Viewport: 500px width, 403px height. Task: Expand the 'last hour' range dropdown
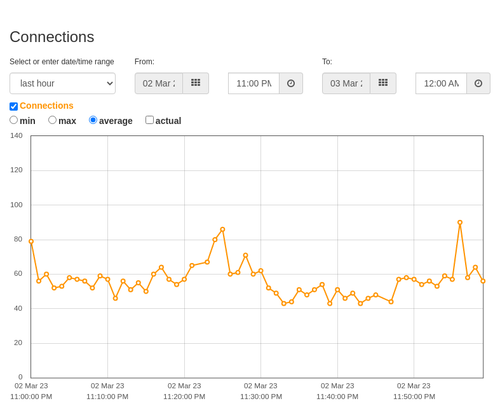point(63,83)
